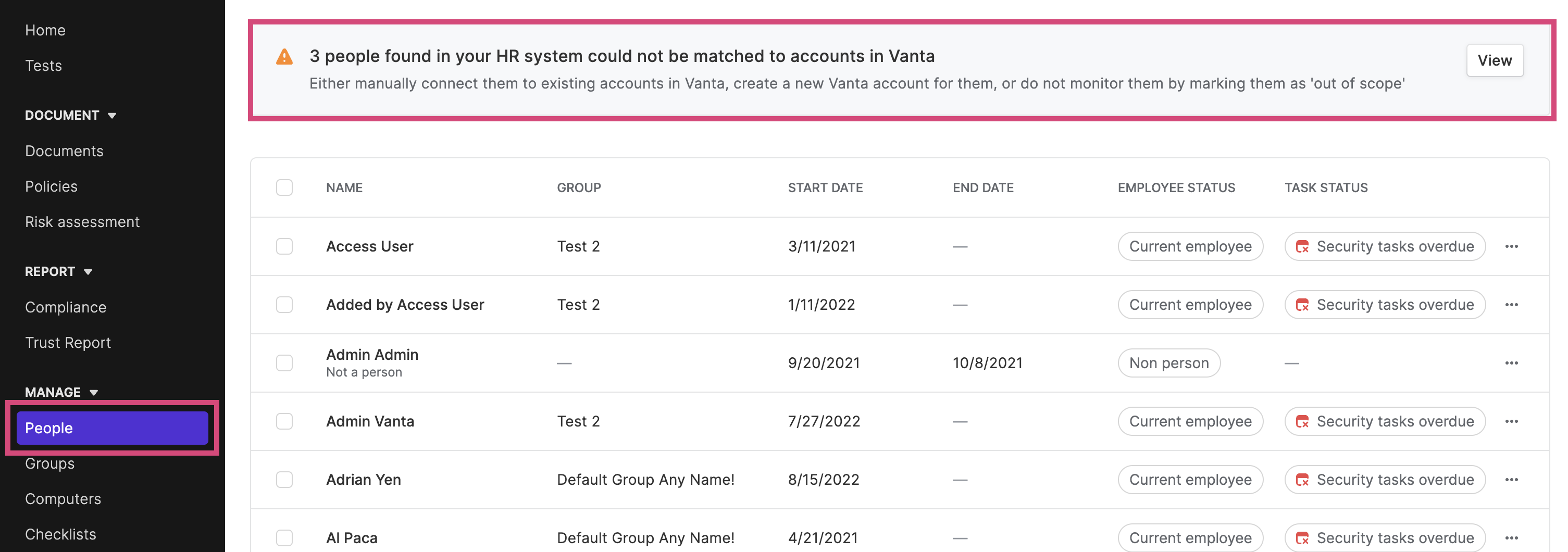Open Groups in the sidebar
1568x552 pixels.
(50, 464)
